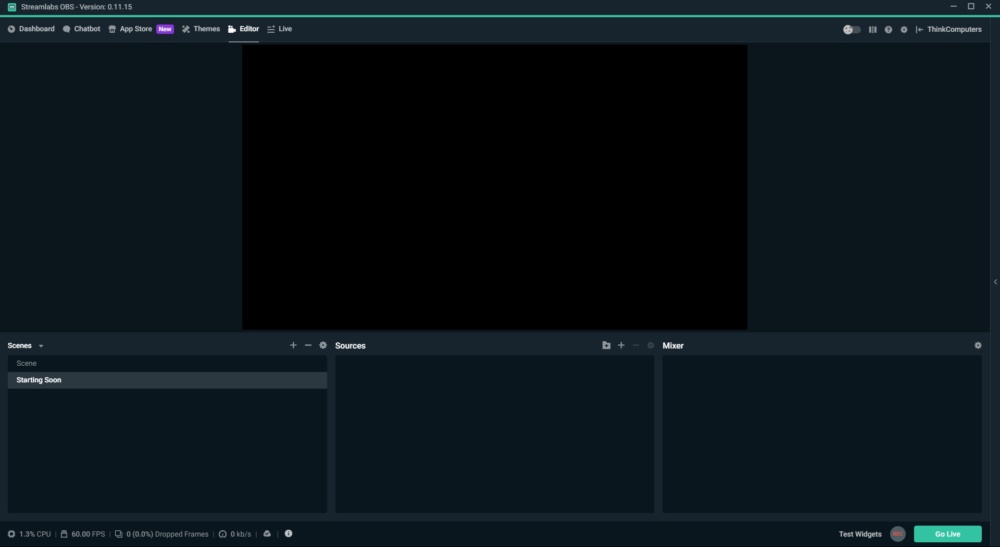
Task: Open the Dashboard tab
Action: 31,29
